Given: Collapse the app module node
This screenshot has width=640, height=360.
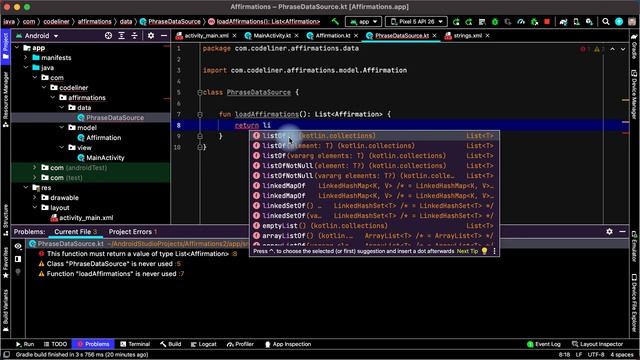Looking at the screenshot, I should tap(17, 48).
